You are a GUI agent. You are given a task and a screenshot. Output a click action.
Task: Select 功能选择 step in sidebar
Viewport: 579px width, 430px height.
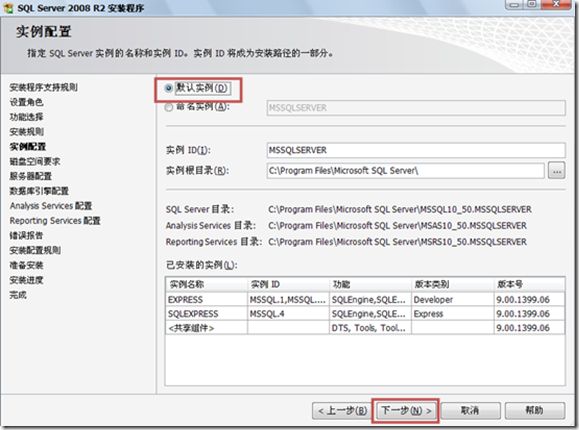(x=27, y=117)
